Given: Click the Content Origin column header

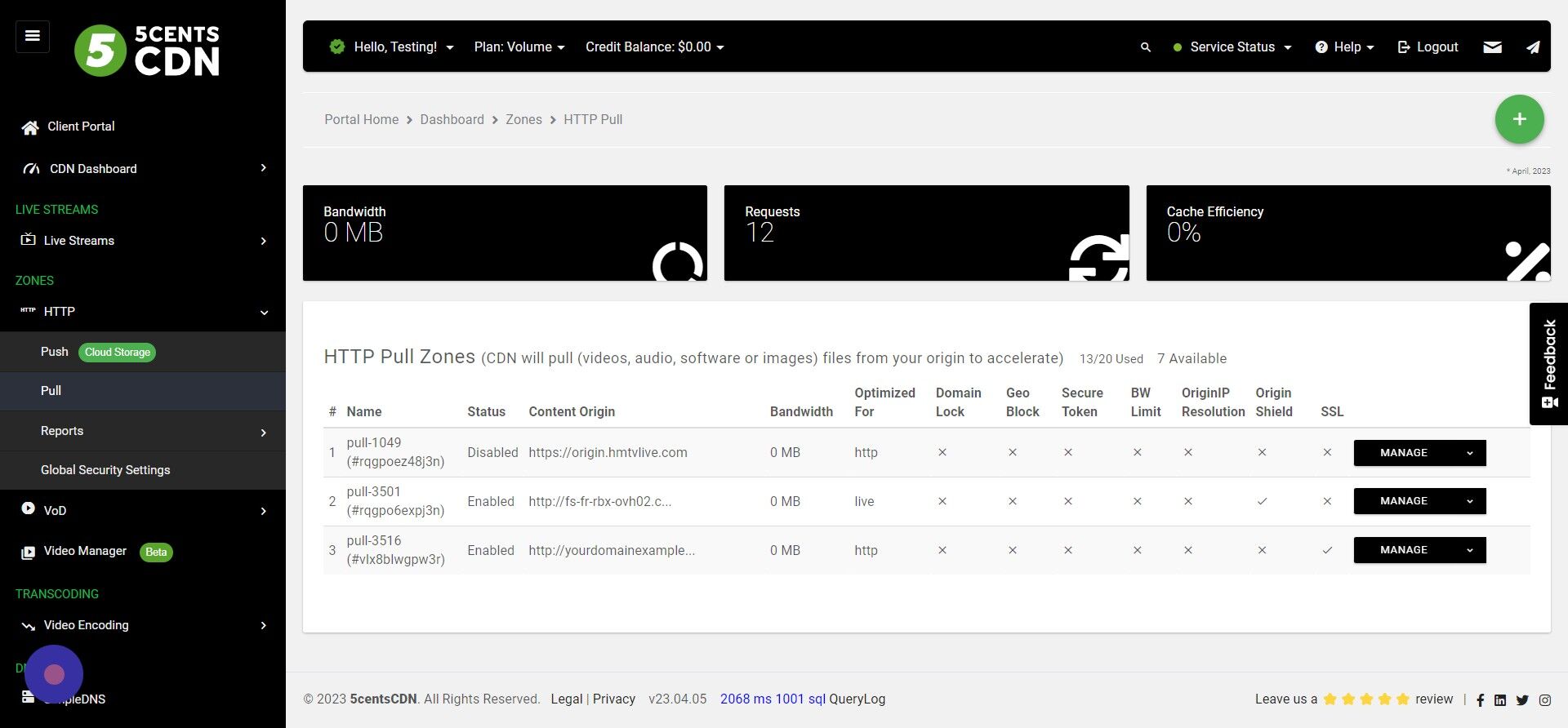Looking at the screenshot, I should [572, 412].
